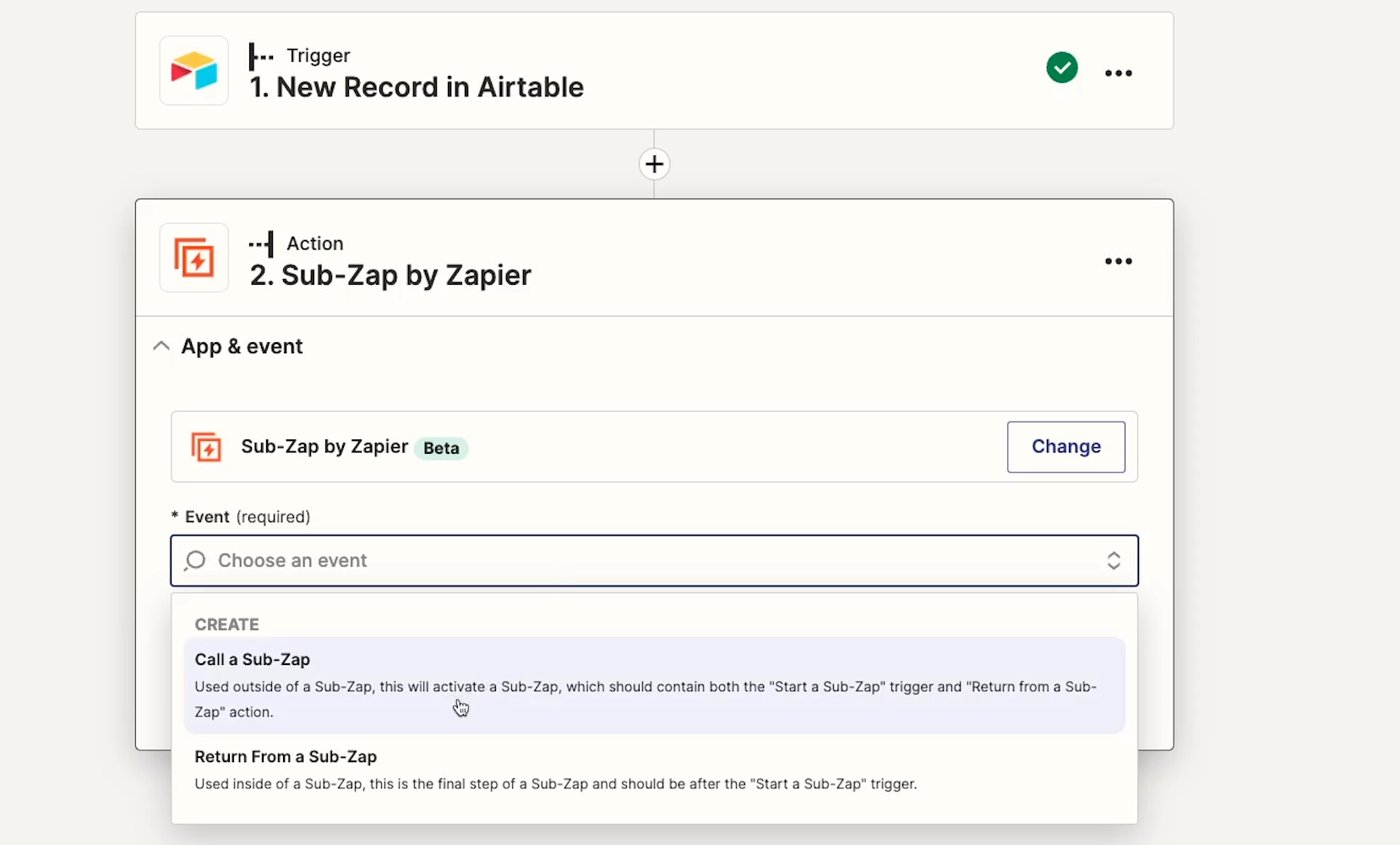Focus the Choose an event search field
1400x845 pixels.
pyautogui.click(x=654, y=560)
